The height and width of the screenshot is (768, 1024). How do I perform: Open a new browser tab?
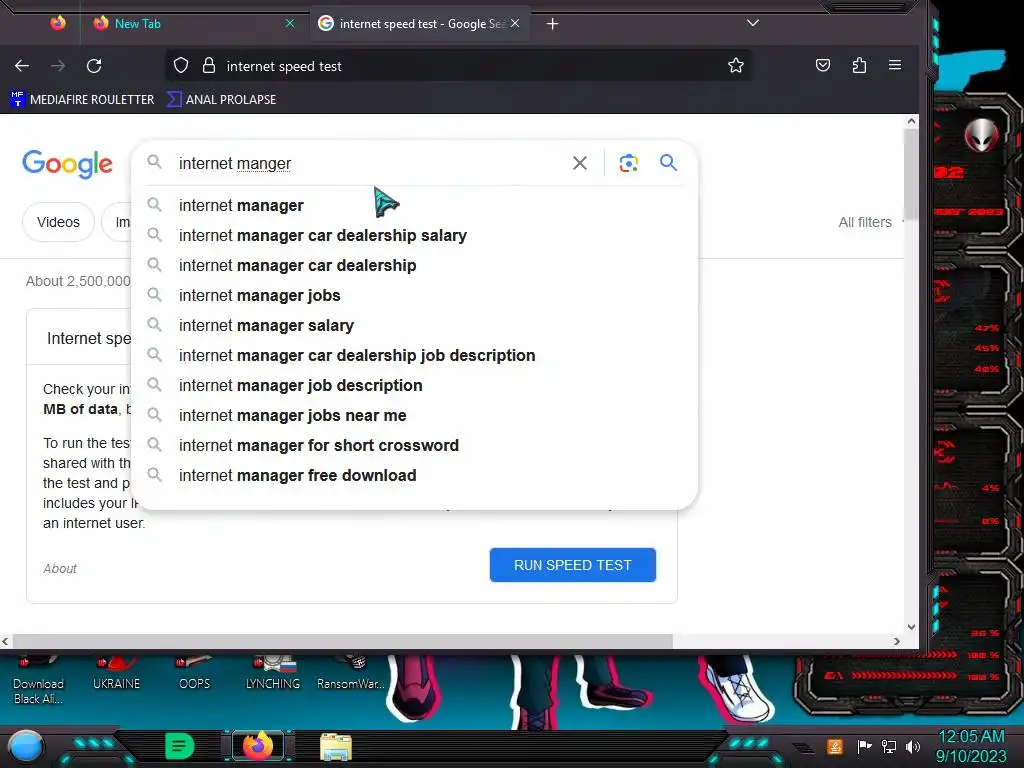coord(552,24)
